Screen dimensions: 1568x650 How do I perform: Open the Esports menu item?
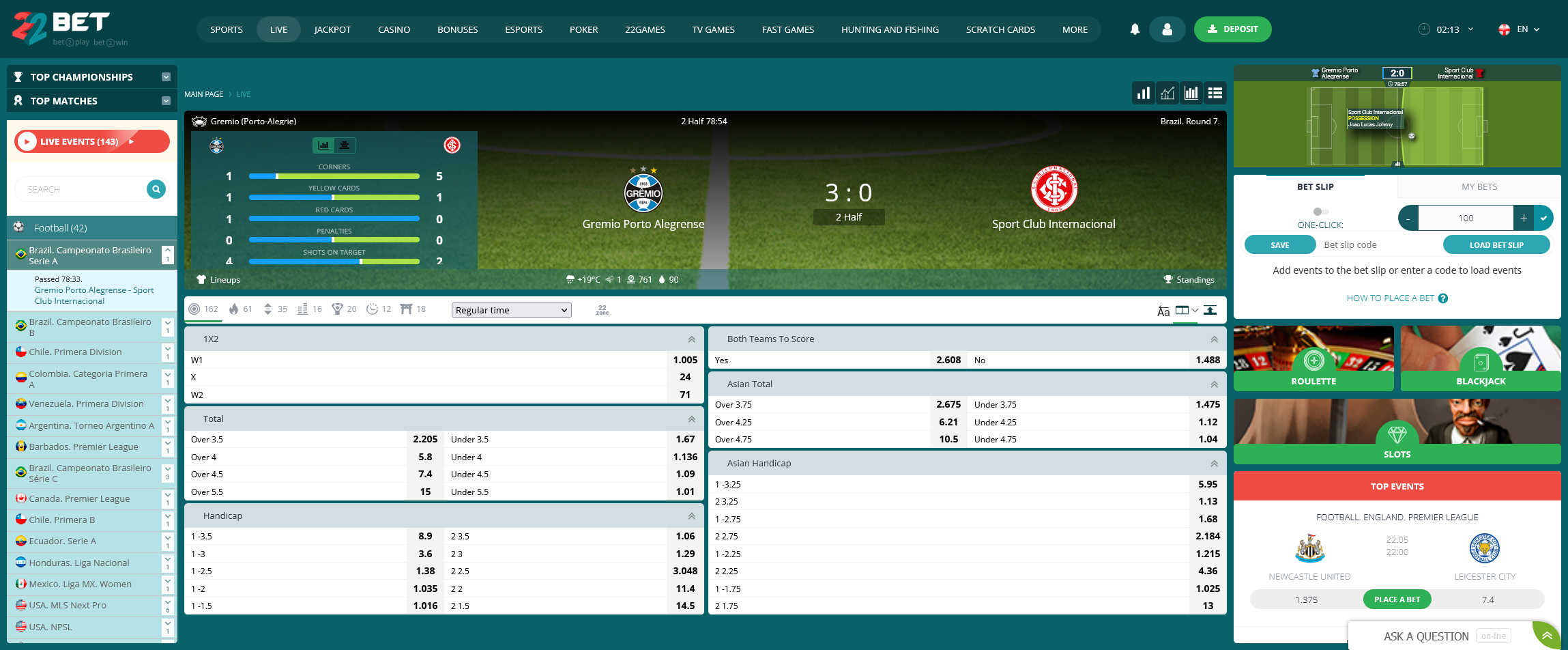pos(523,29)
